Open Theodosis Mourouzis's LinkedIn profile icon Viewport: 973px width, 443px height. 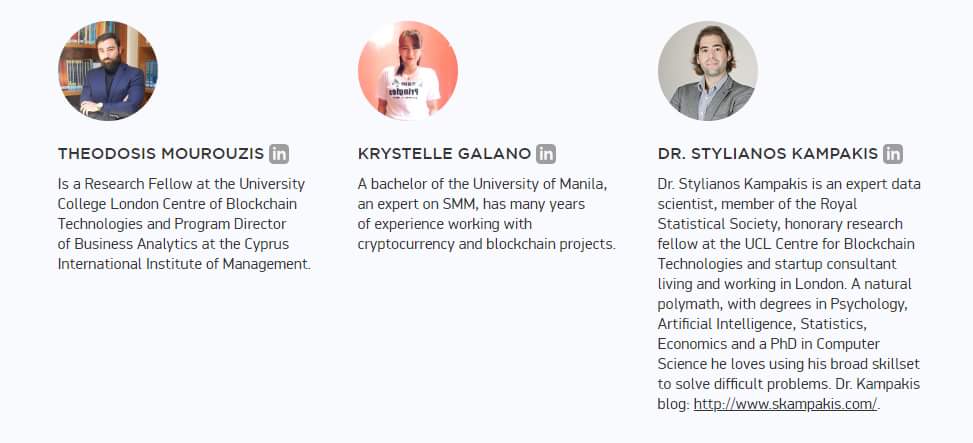click(x=279, y=154)
